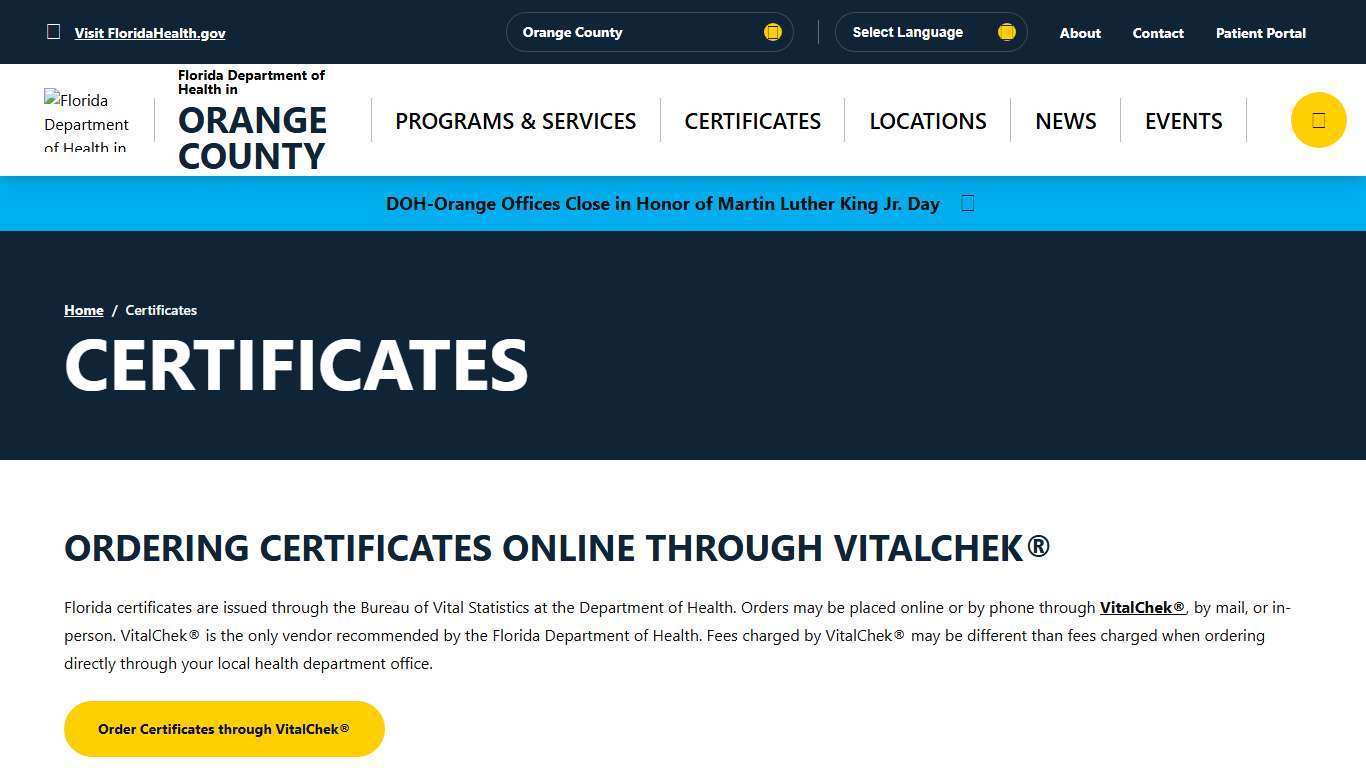Open the CERTIFICATES navigation menu
1366x768 pixels.
coord(752,120)
